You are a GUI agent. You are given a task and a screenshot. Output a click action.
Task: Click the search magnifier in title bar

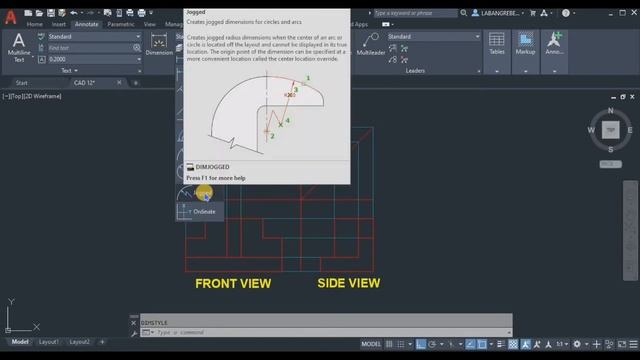[464, 13]
